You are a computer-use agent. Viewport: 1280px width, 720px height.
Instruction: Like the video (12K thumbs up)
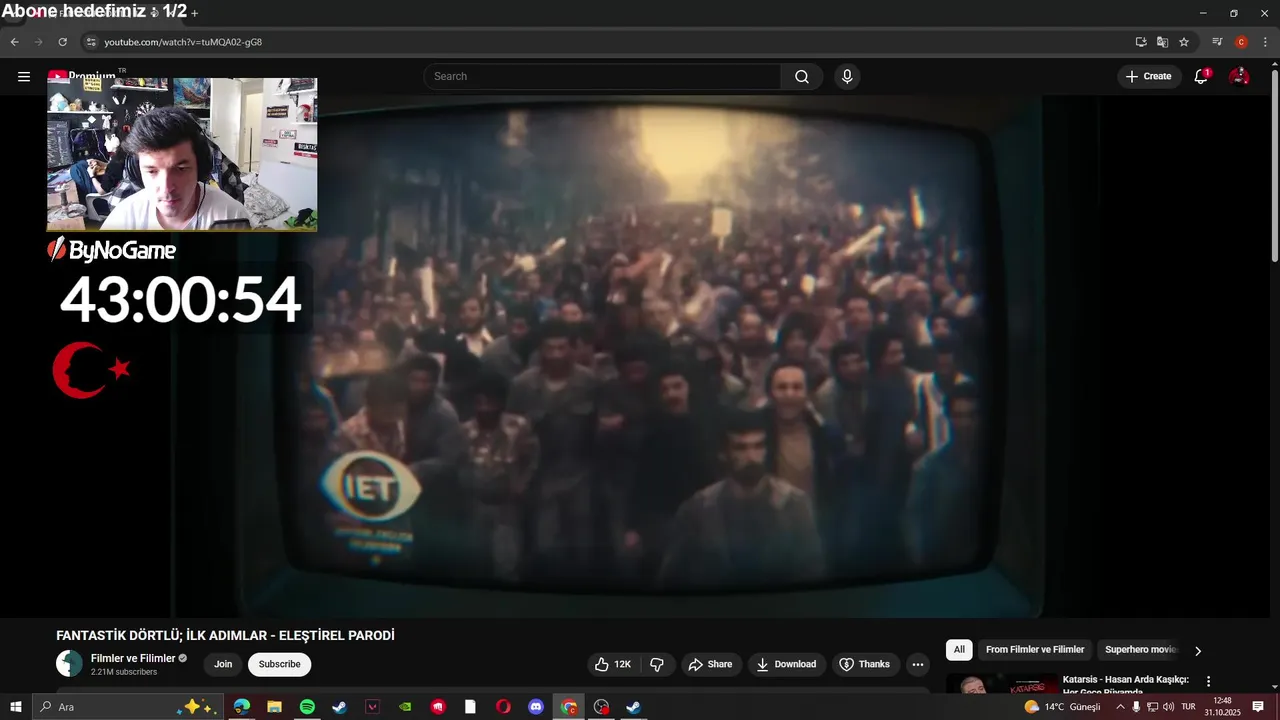point(612,664)
